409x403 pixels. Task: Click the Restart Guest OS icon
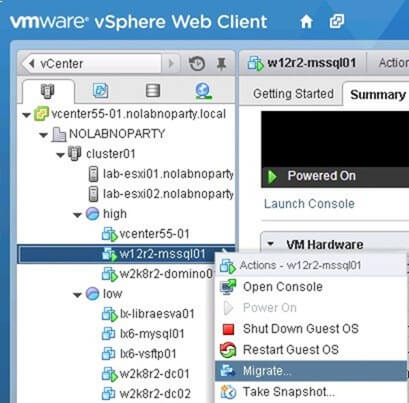coord(228,350)
